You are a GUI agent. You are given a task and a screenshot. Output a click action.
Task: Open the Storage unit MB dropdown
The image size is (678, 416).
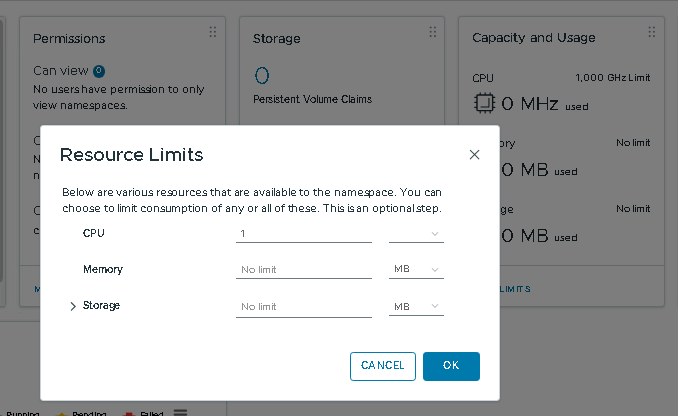tap(416, 307)
